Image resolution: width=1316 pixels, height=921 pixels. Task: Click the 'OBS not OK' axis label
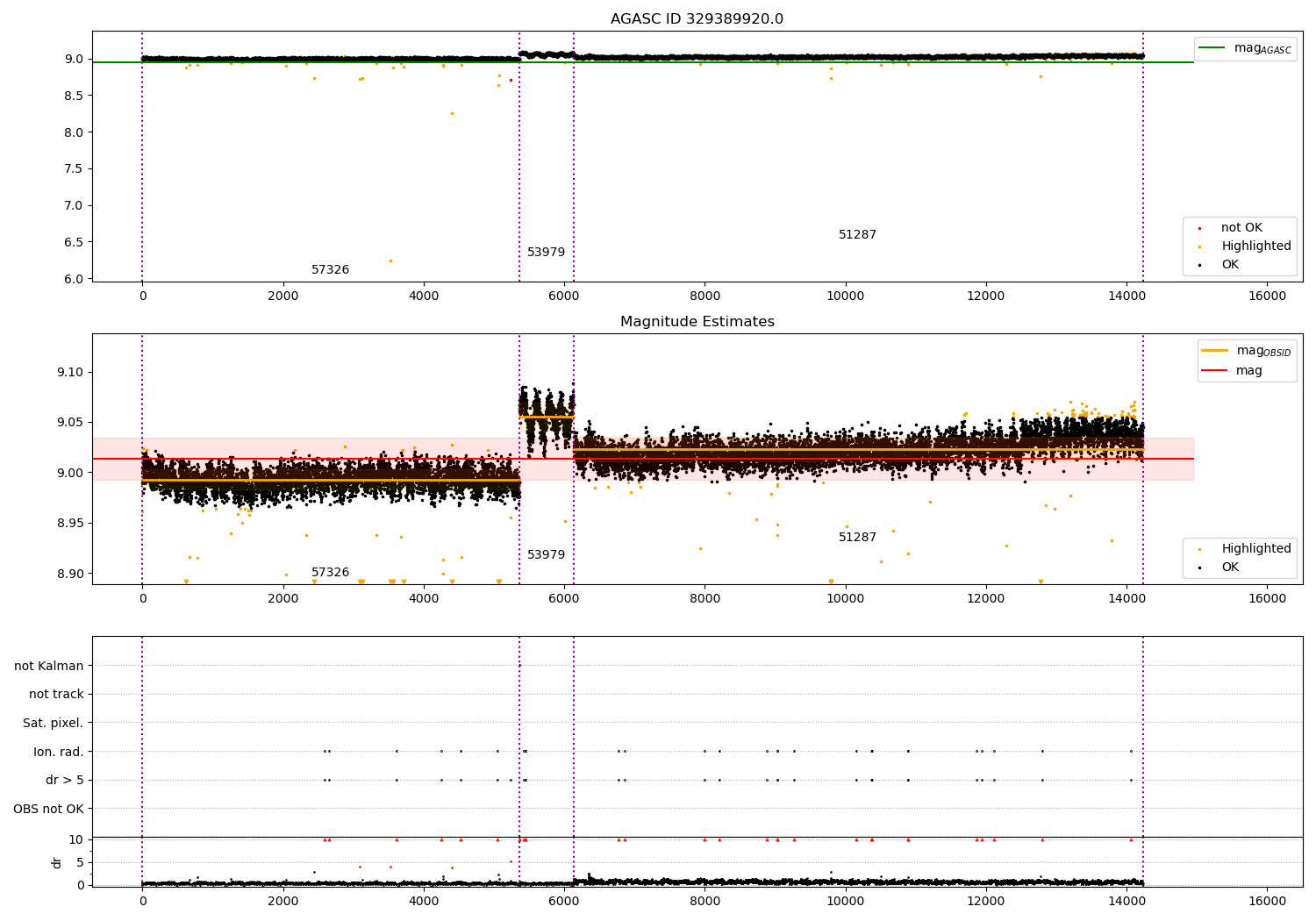tap(48, 810)
